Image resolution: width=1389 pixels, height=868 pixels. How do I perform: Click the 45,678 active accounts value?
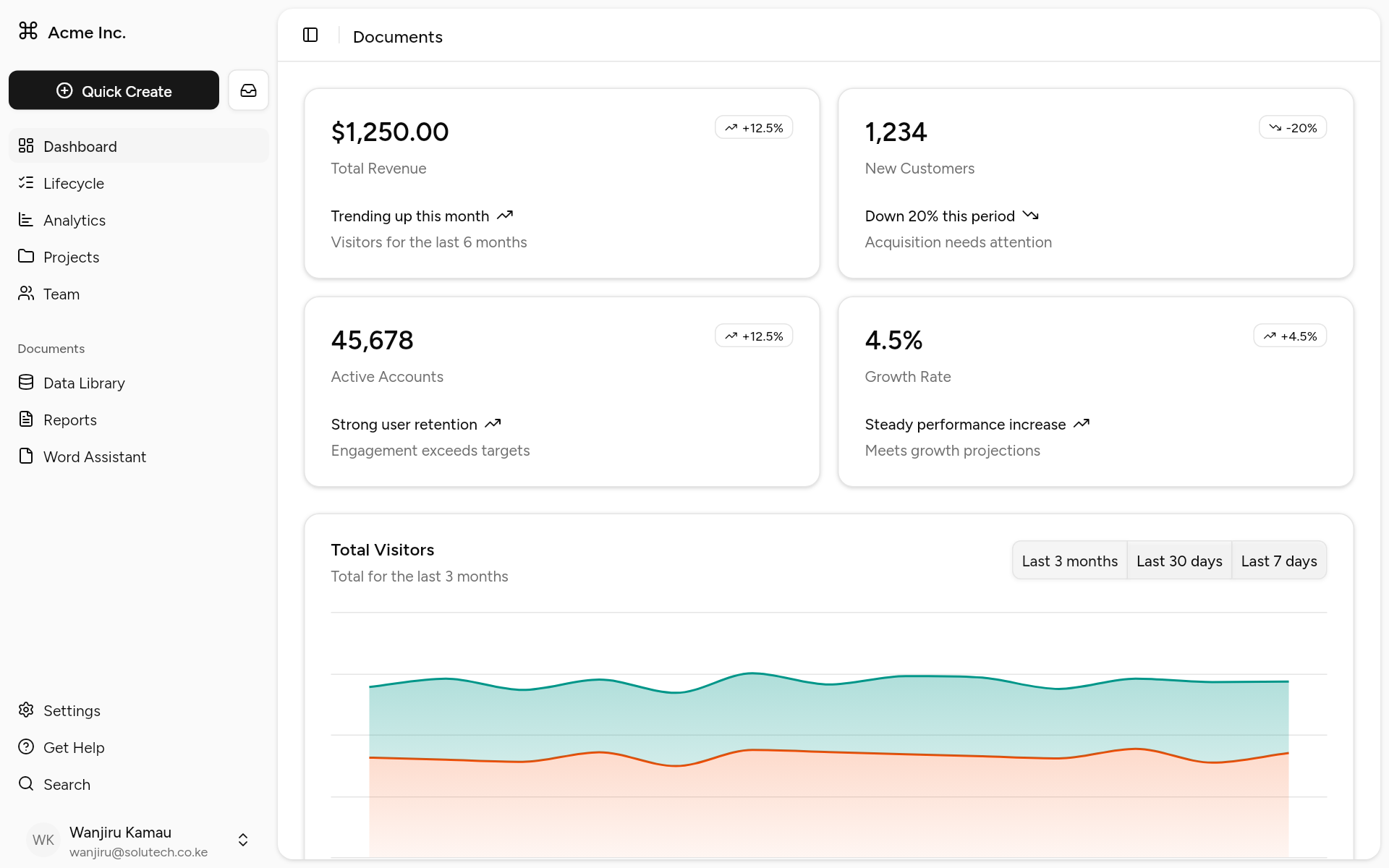[372, 340]
